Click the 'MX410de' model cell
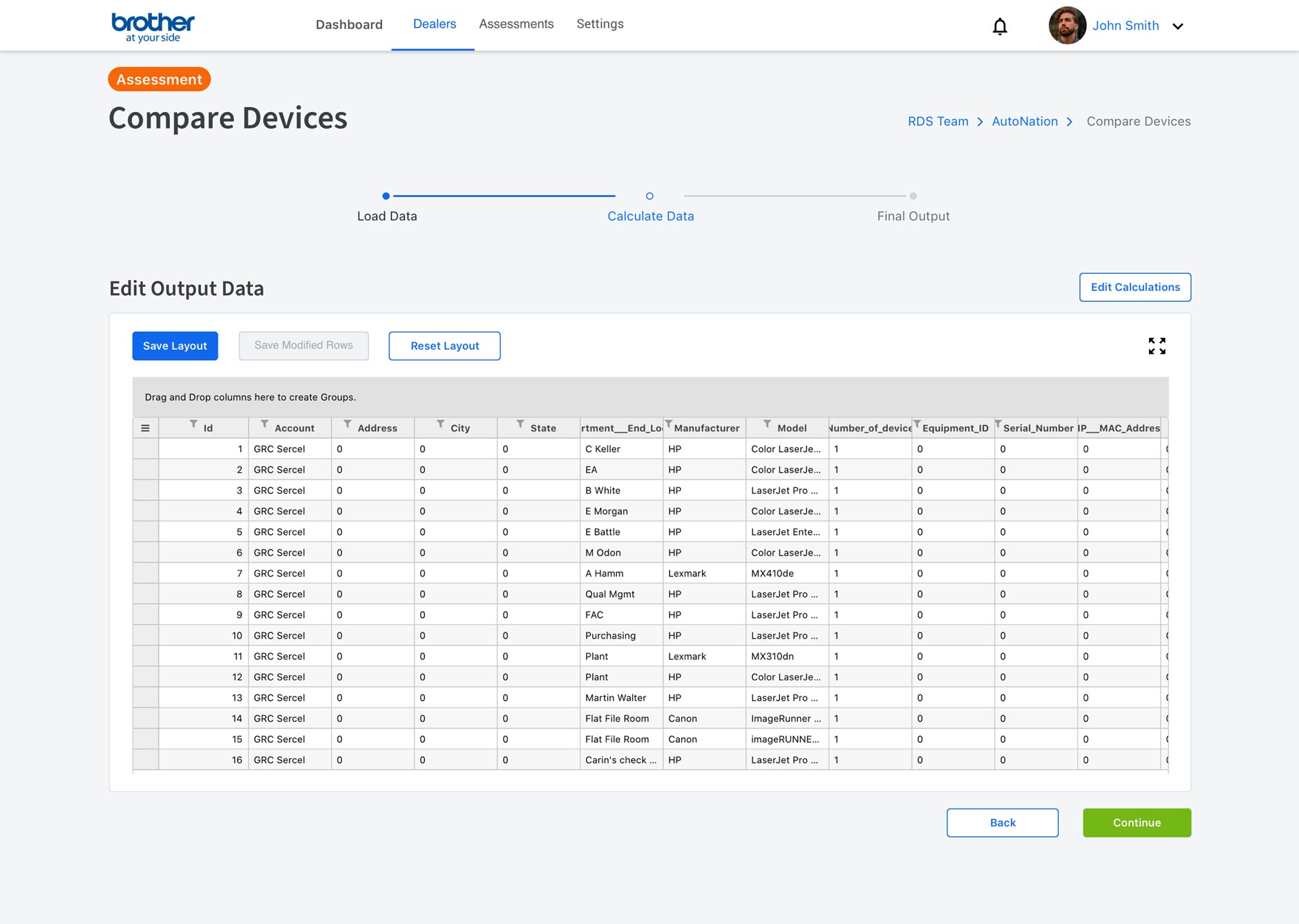 [787, 574]
